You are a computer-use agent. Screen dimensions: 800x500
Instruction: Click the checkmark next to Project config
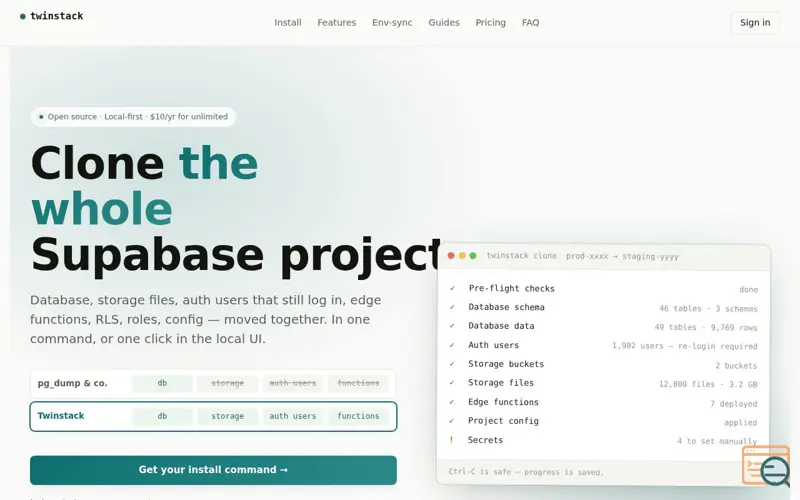(x=452, y=421)
